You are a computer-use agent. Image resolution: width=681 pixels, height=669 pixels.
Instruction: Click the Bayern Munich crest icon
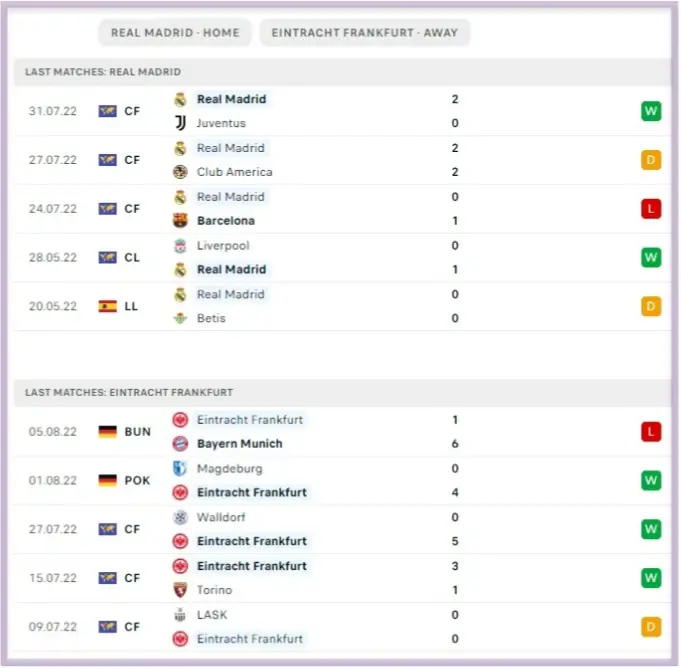(180, 444)
